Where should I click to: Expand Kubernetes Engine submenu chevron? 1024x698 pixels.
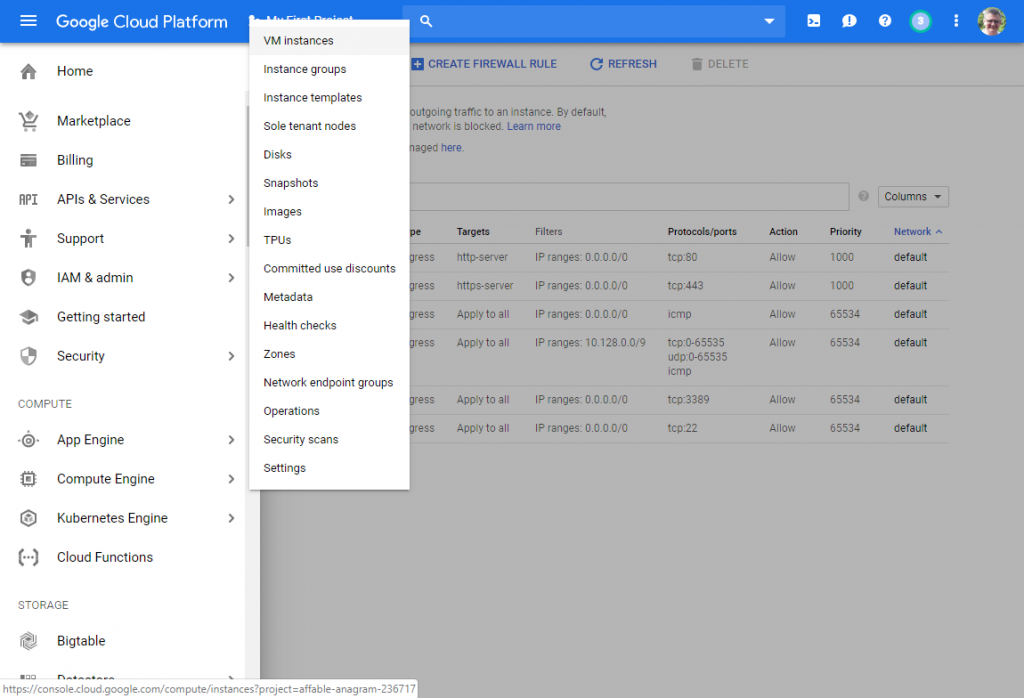231,518
